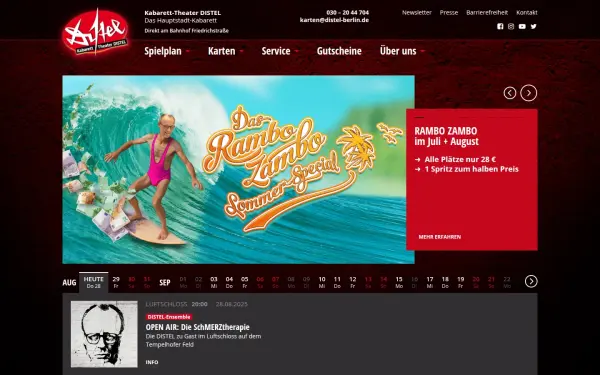Open the Presse link
Viewport: 600px width, 375px height.
[x=449, y=13]
